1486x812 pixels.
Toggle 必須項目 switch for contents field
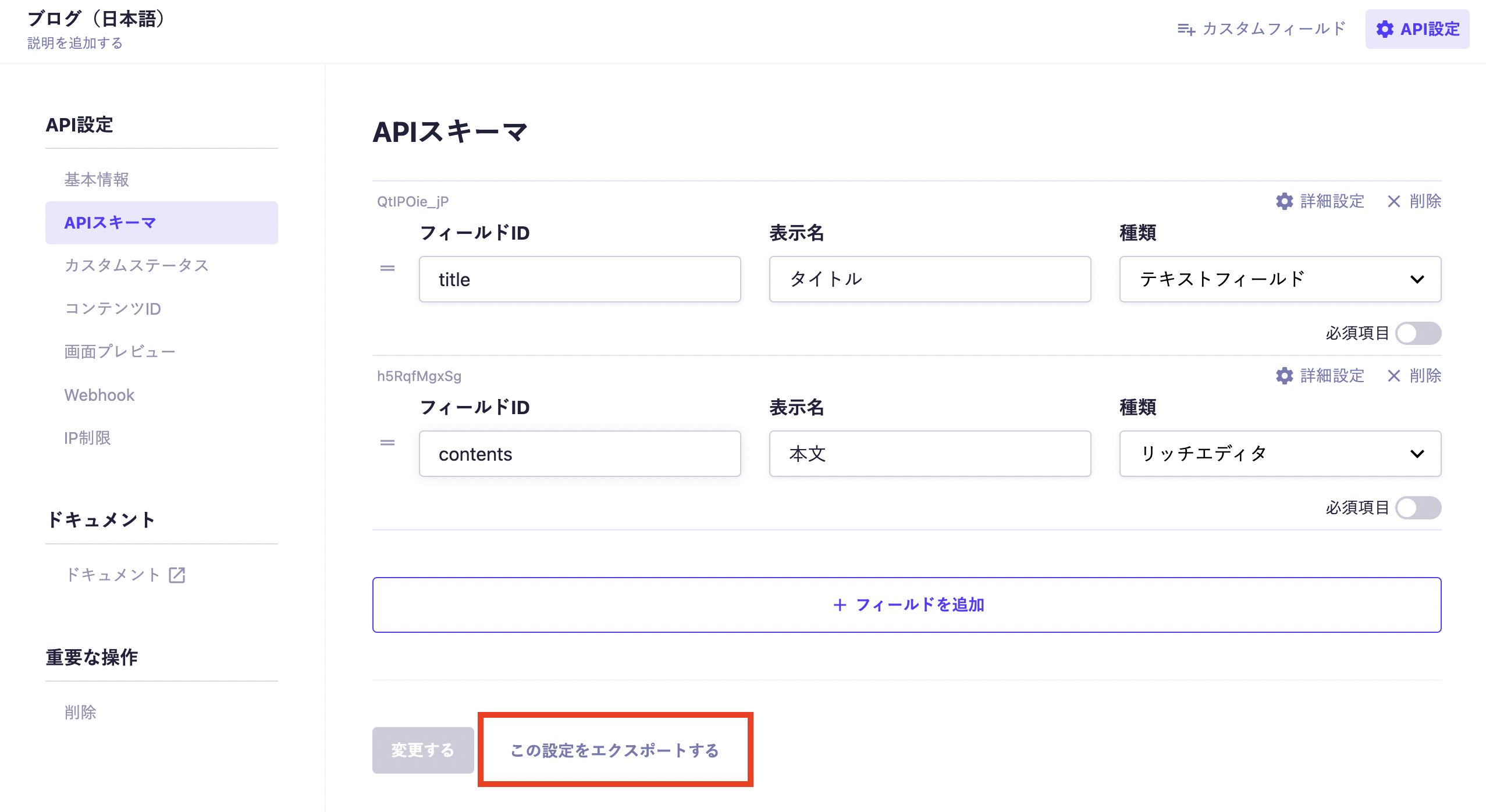(x=1418, y=508)
